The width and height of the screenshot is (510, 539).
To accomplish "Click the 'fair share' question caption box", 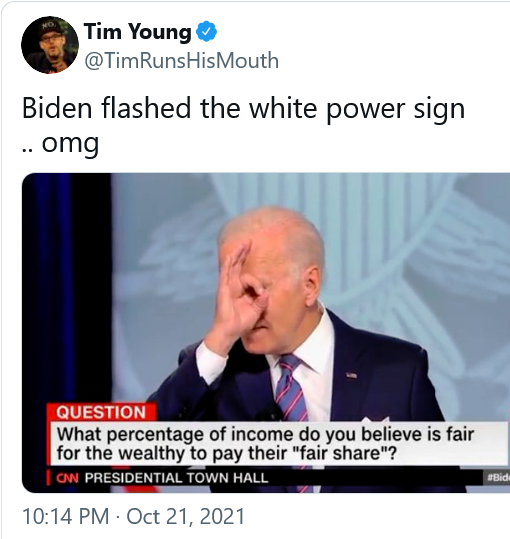I will coord(278,443).
